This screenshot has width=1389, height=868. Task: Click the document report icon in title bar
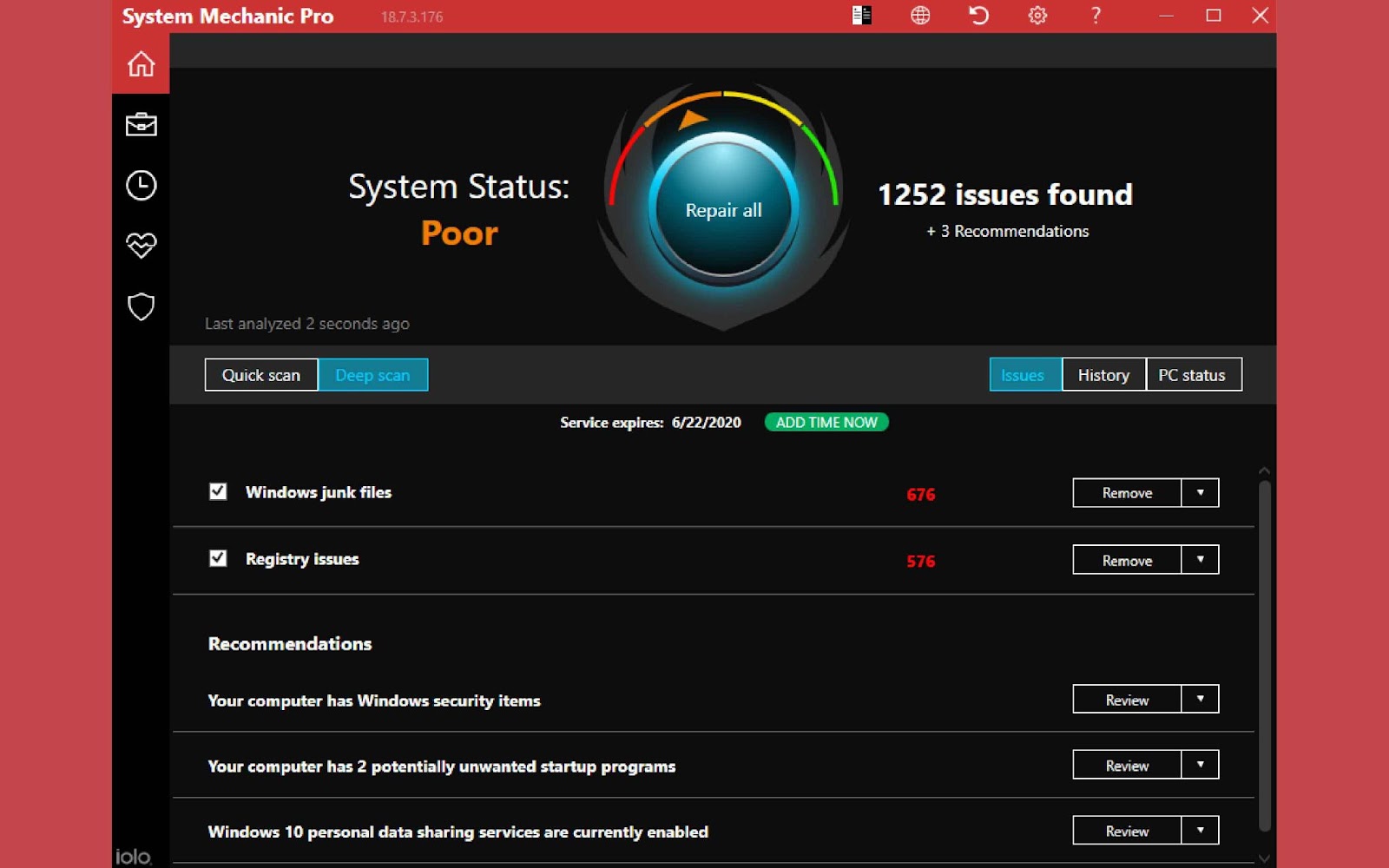pos(861,16)
